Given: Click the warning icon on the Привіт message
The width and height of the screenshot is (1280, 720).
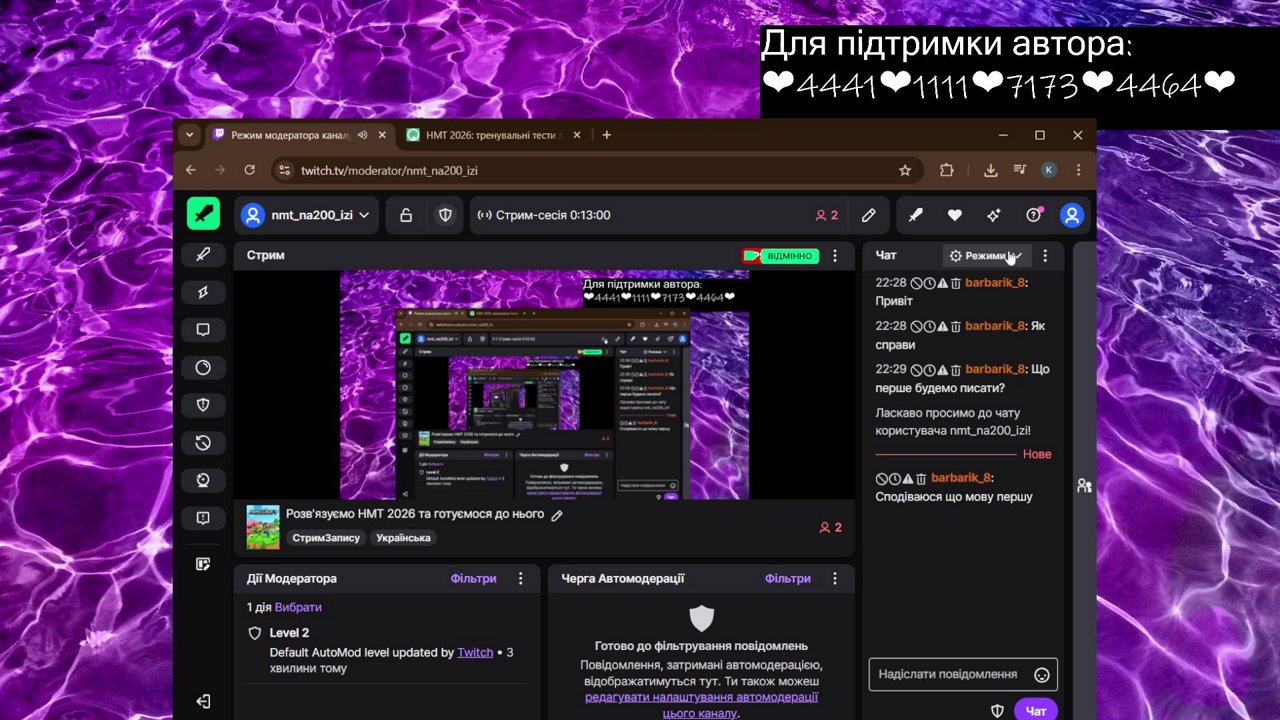Looking at the screenshot, I should pos(942,283).
